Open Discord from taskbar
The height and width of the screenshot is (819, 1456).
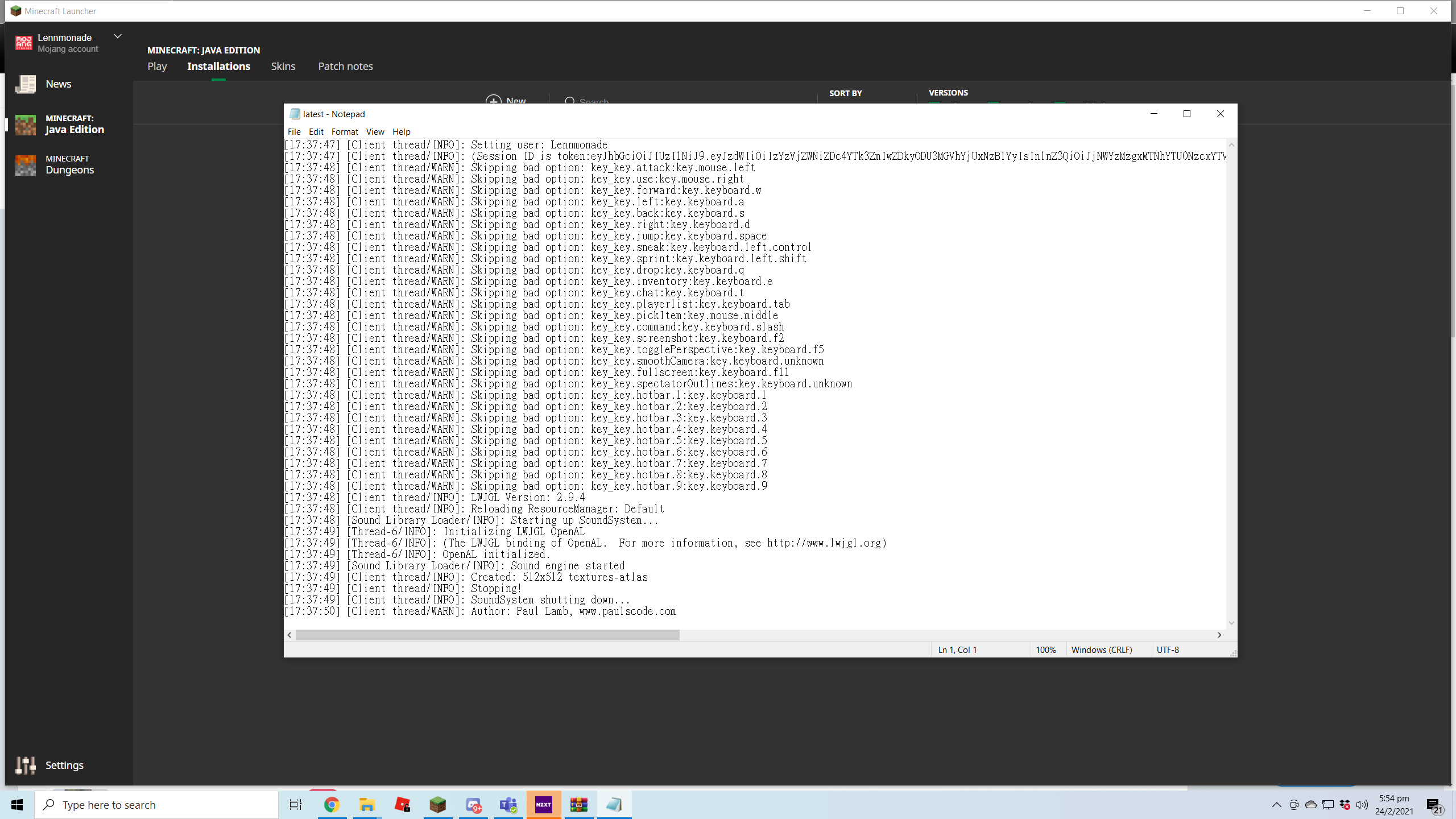coord(473,805)
